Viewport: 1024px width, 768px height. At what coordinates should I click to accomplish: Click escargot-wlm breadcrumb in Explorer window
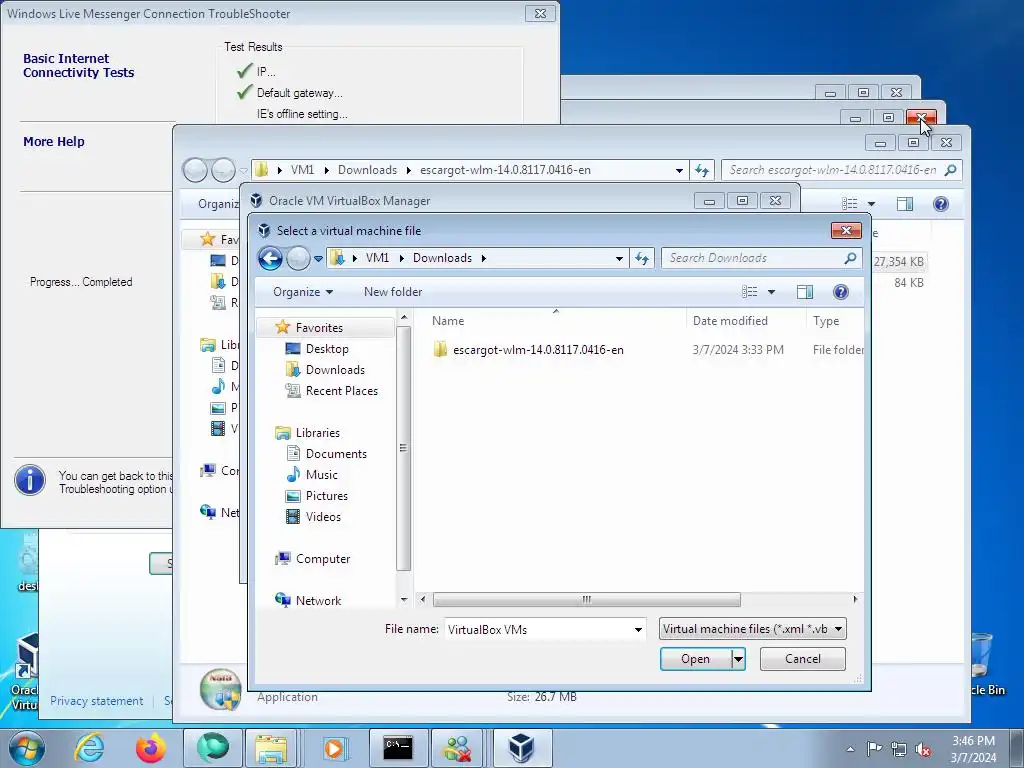point(505,170)
